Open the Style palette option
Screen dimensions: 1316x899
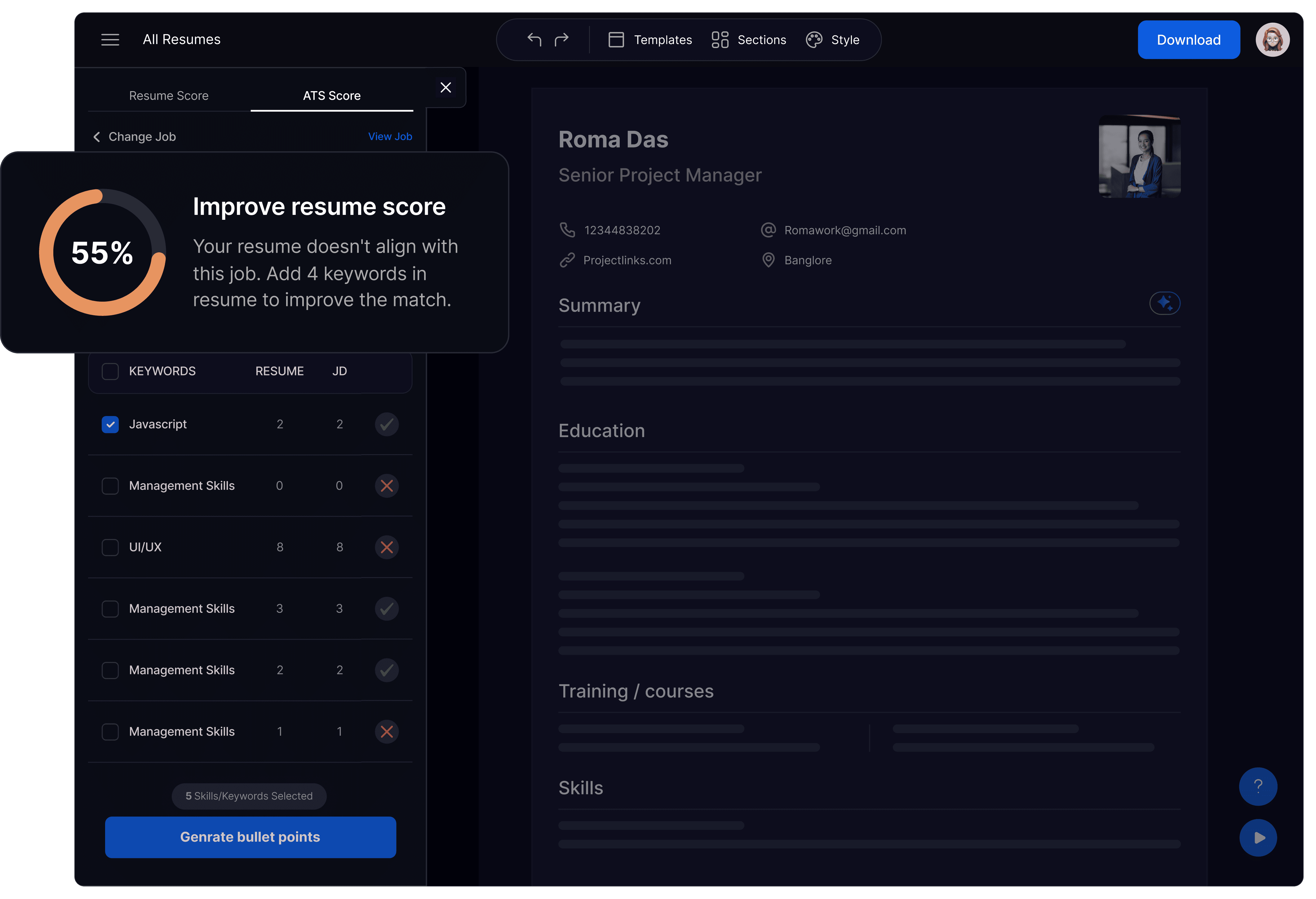(832, 40)
